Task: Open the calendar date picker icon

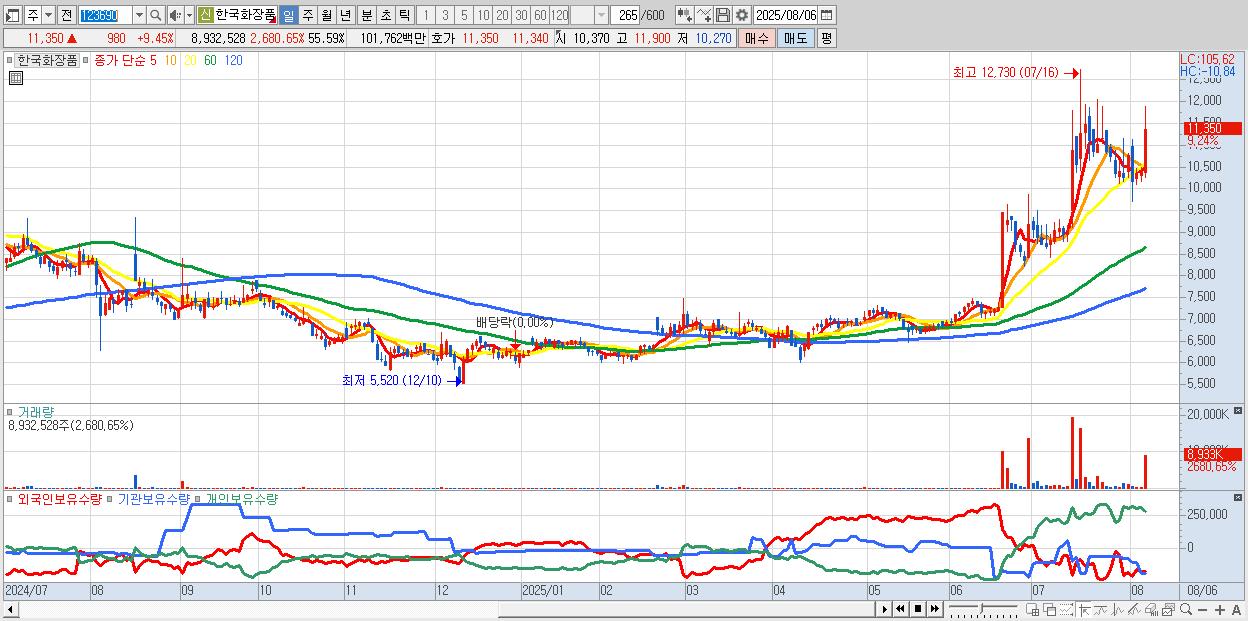Action: coord(827,15)
